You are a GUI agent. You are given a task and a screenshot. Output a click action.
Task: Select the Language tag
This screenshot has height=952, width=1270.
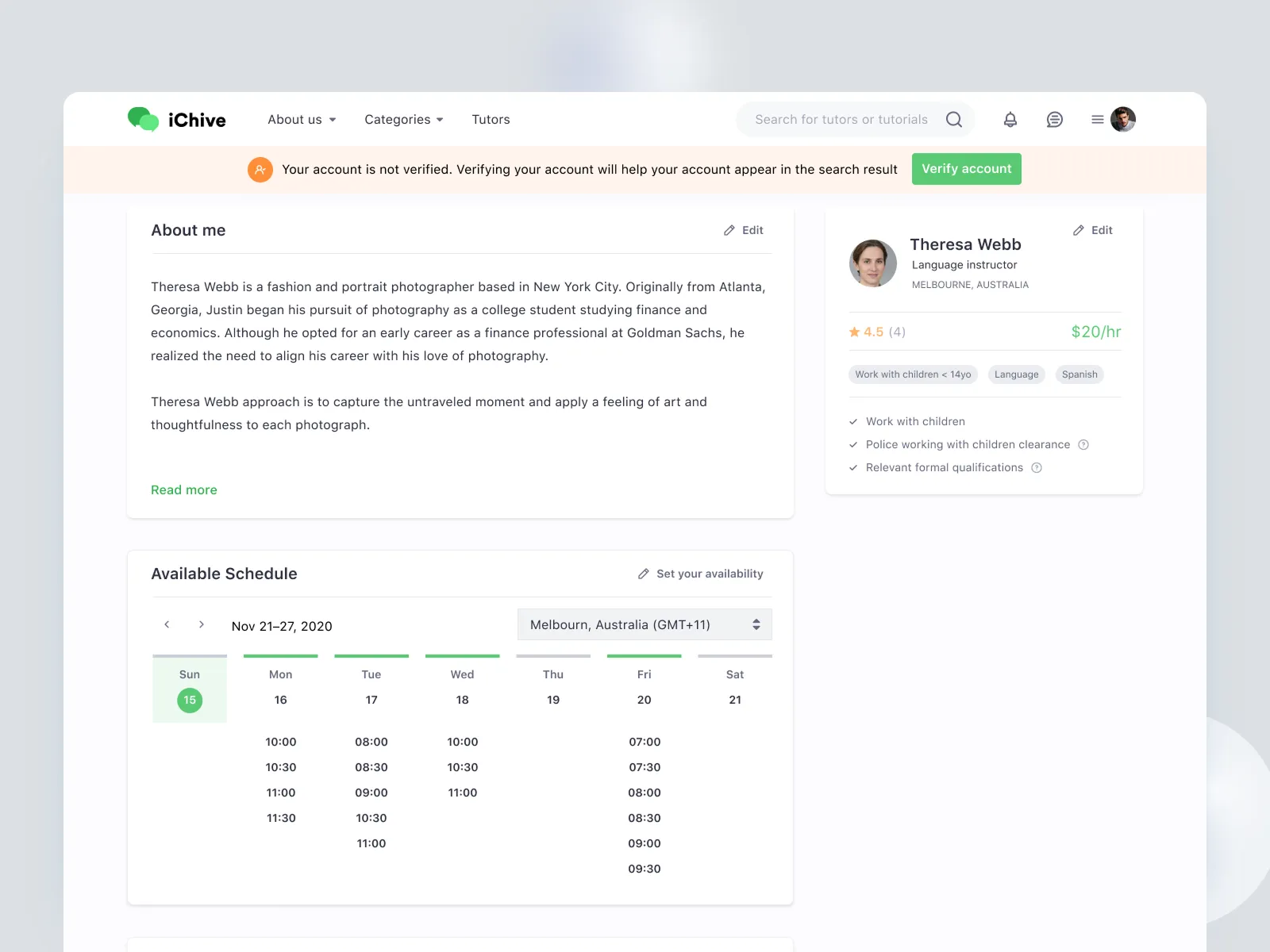click(x=1017, y=374)
